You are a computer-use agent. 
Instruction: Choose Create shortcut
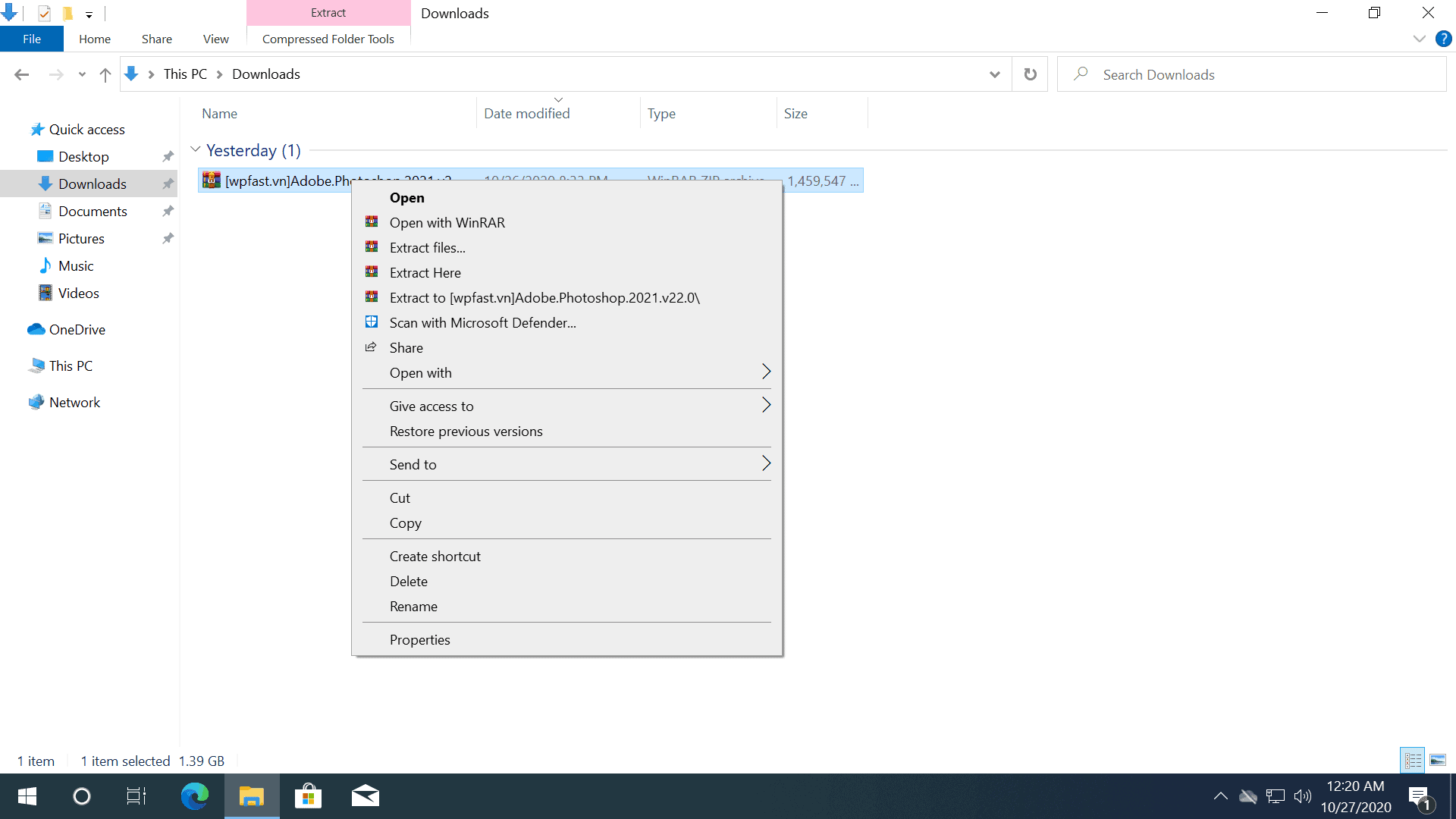point(566,557)
